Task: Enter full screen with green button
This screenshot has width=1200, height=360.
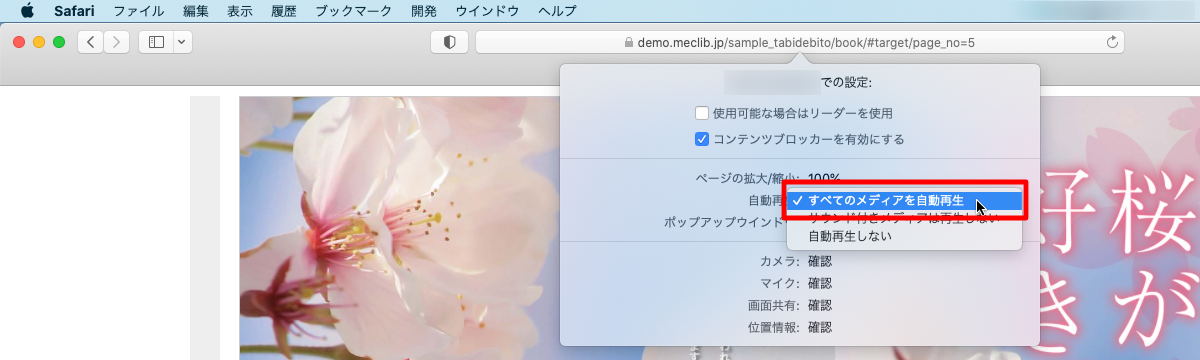Action: click(x=59, y=42)
